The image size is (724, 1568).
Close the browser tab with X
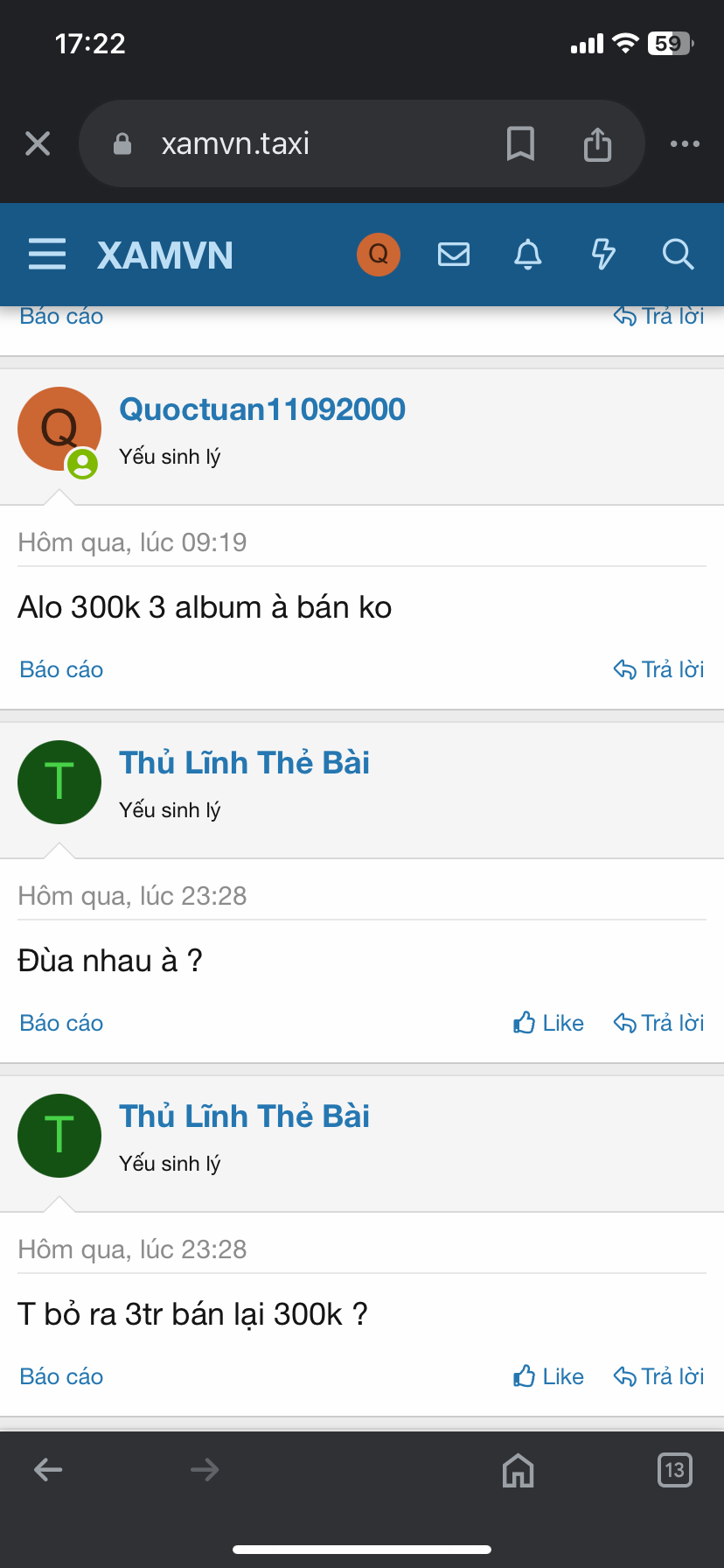[x=38, y=143]
